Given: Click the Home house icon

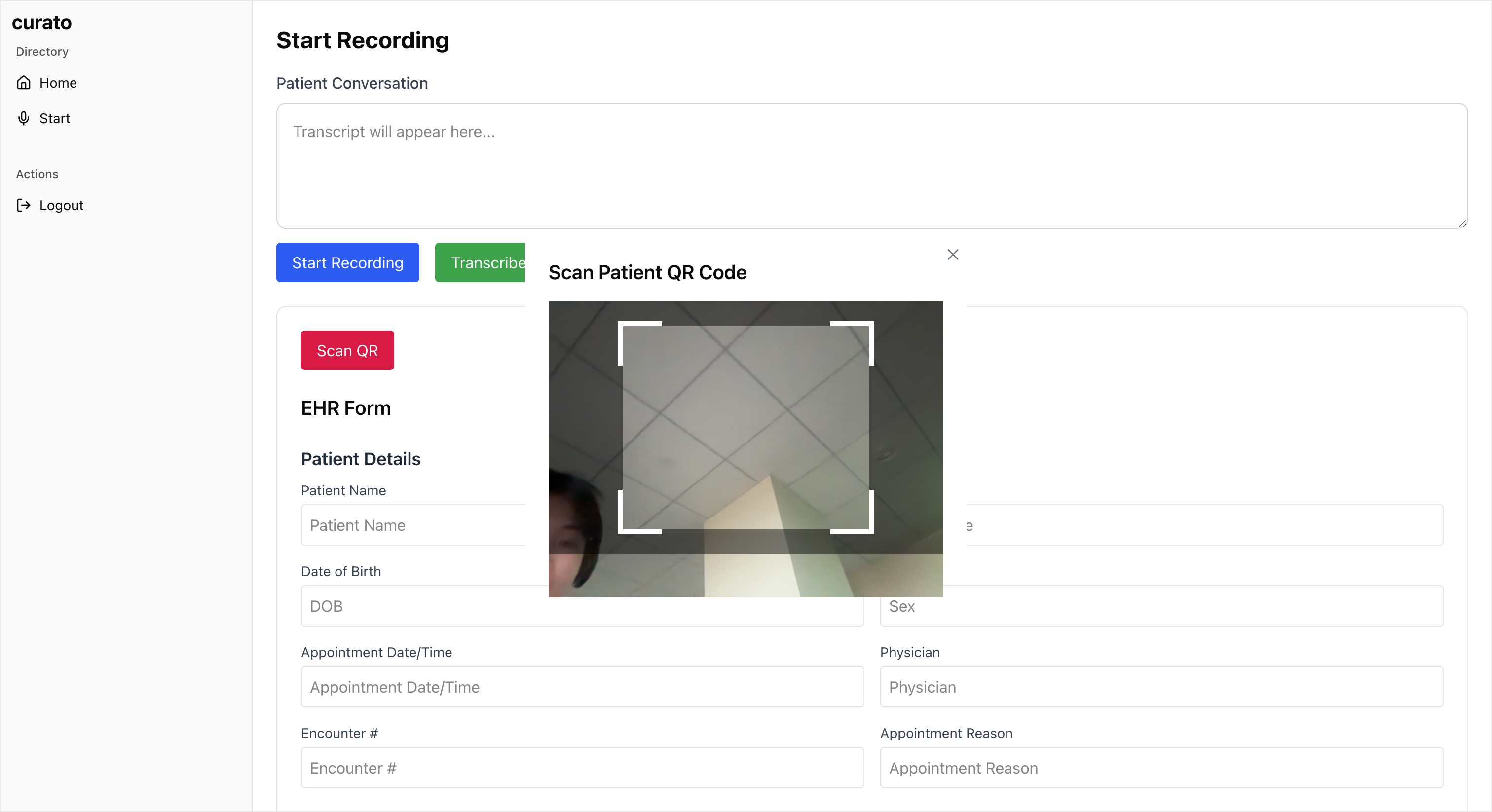Looking at the screenshot, I should coord(24,83).
